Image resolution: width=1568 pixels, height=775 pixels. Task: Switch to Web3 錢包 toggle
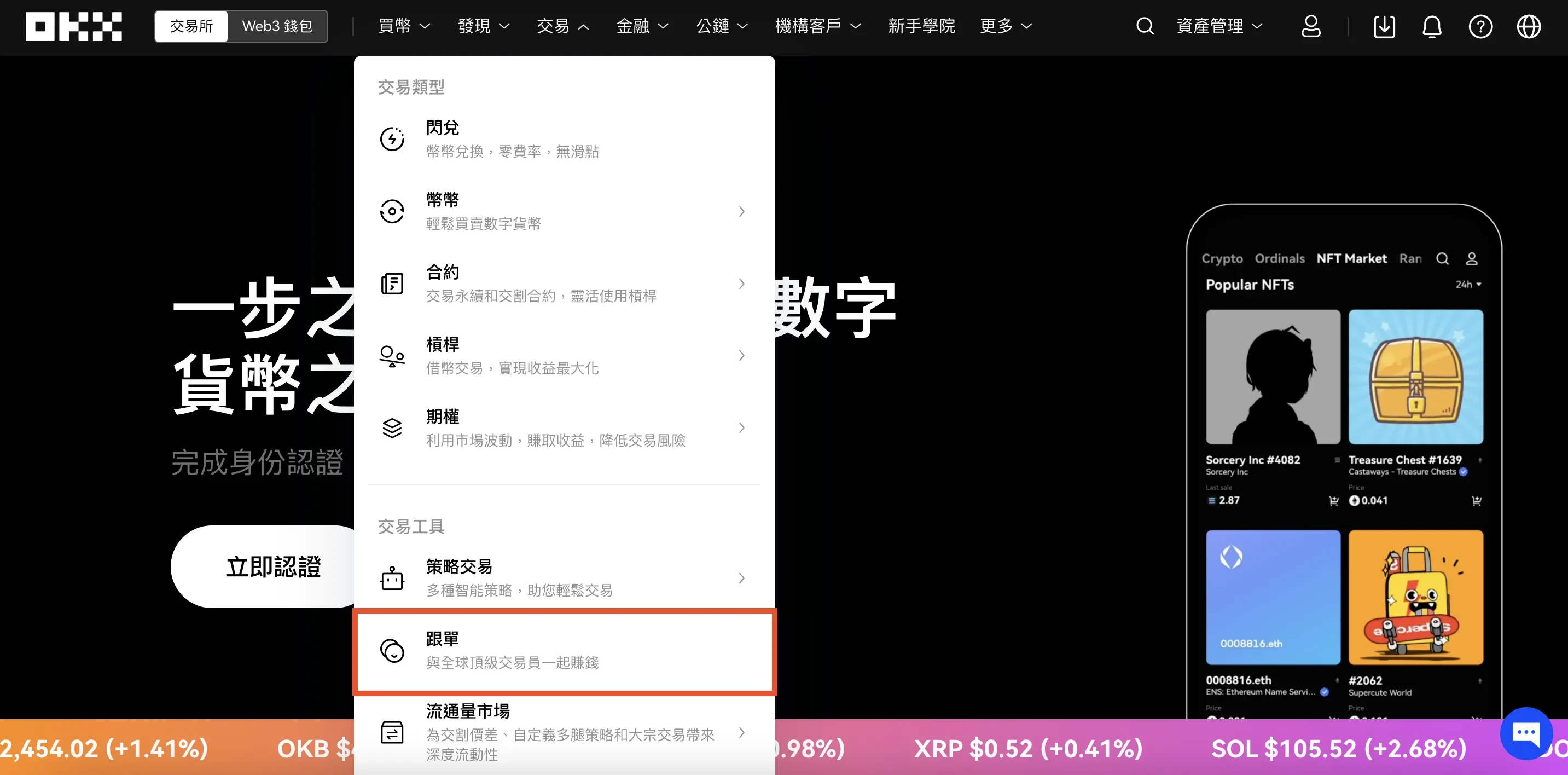click(277, 26)
